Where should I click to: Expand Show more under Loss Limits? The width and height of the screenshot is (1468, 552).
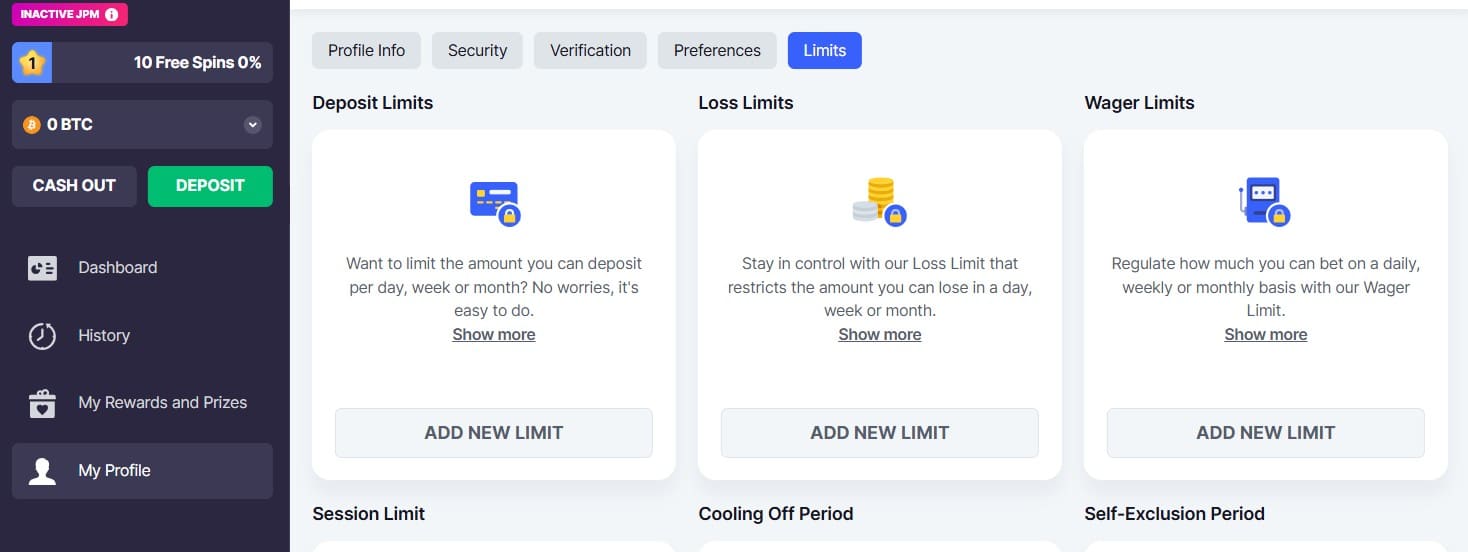point(880,334)
